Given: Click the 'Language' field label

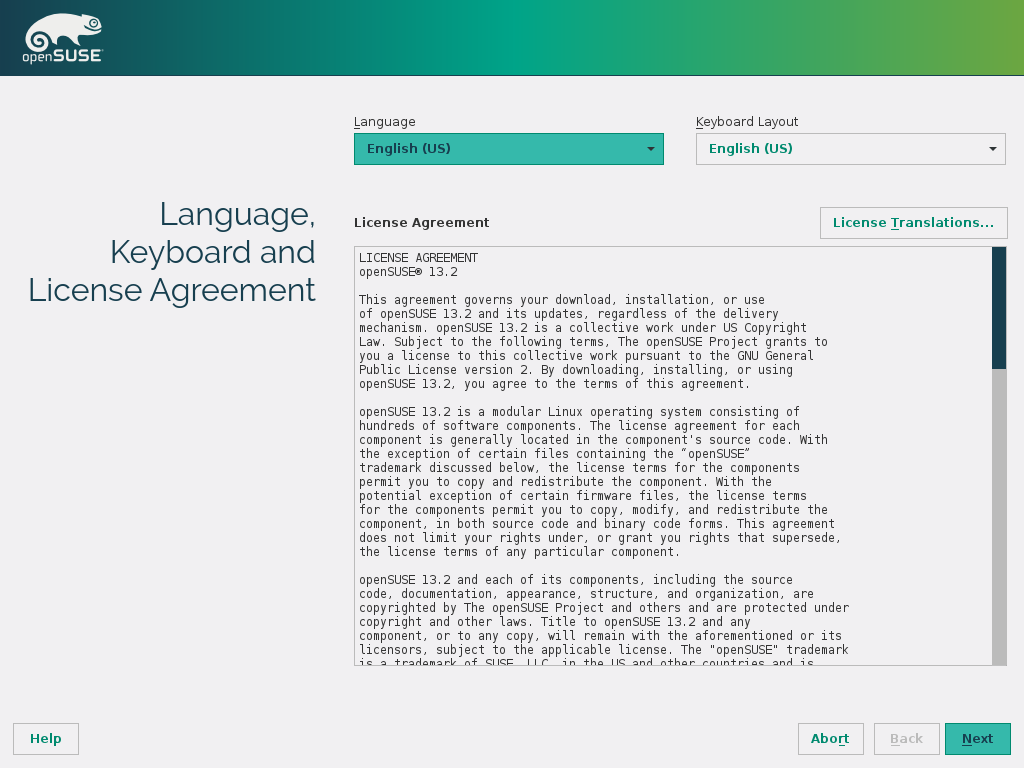Looking at the screenshot, I should click(384, 122).
